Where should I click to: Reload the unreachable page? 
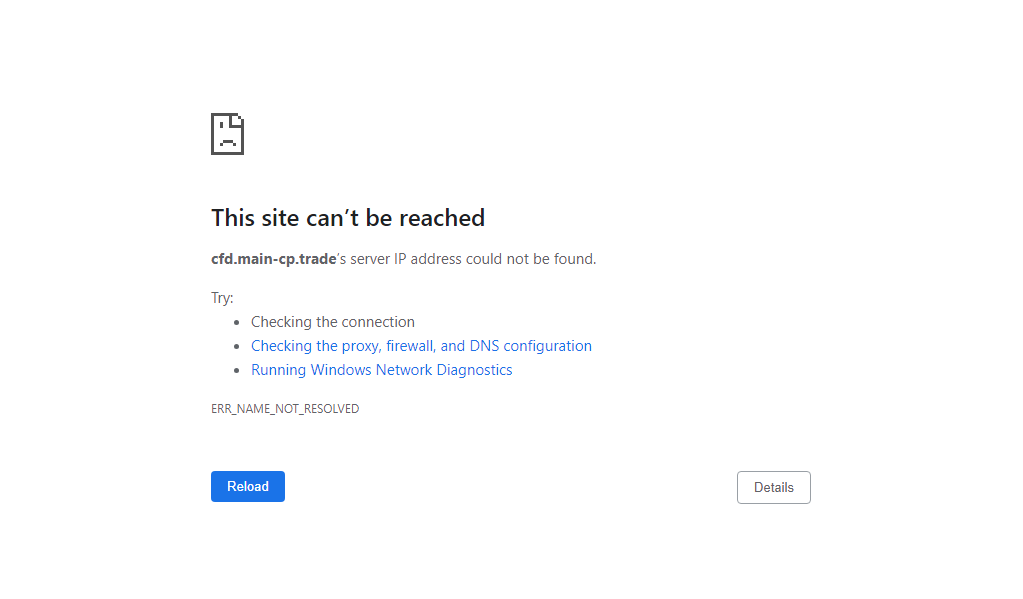248,486
